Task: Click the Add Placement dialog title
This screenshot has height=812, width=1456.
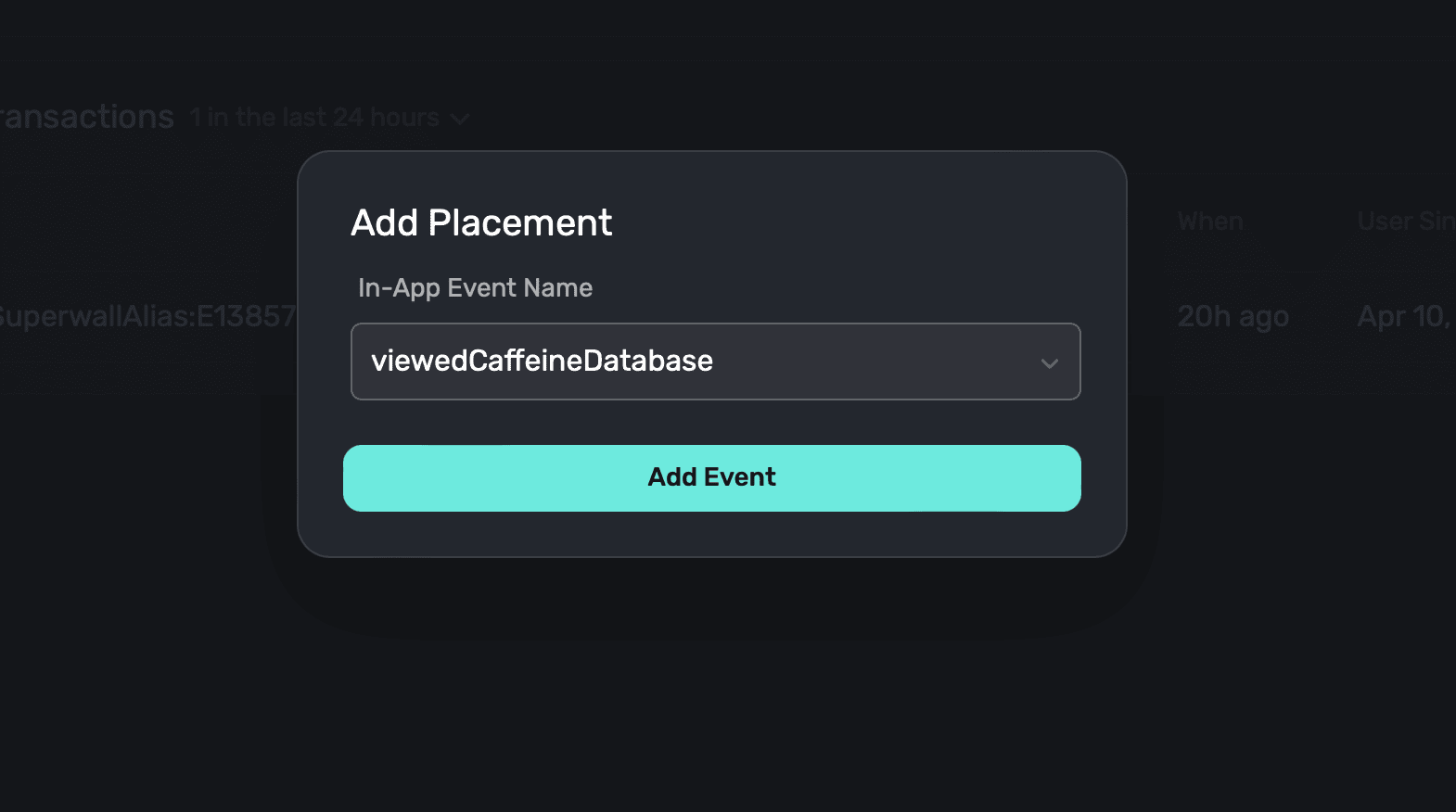Action: point(481,222)
